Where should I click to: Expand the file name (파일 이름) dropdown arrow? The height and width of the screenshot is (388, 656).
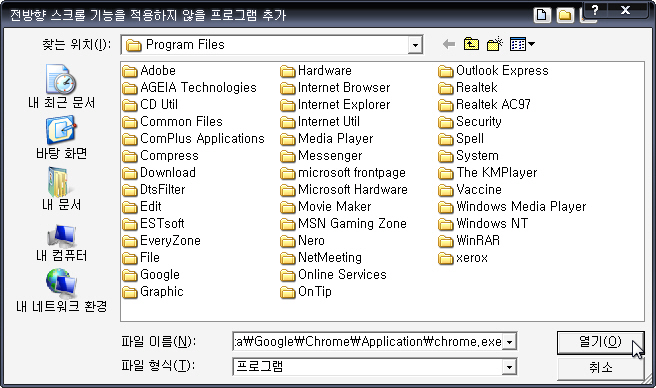pos(509,342)
